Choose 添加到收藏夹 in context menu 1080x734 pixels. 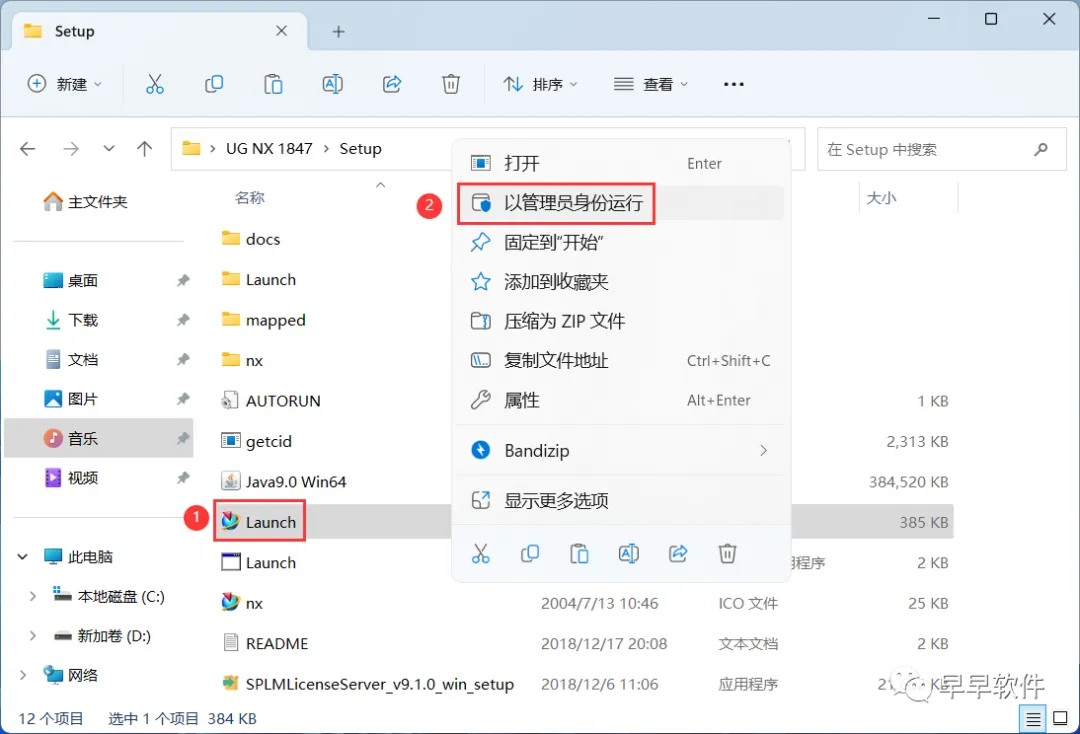coord(621,282)
